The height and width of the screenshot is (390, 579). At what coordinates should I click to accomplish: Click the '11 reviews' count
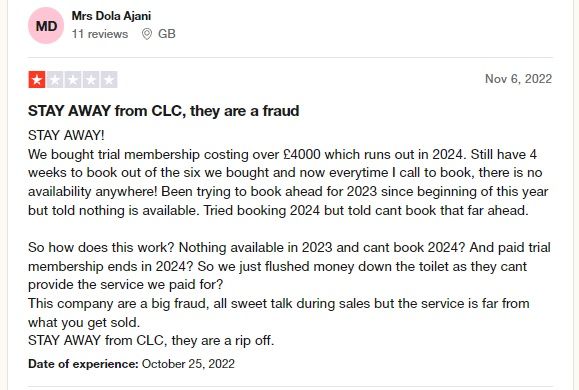[100, 34]
